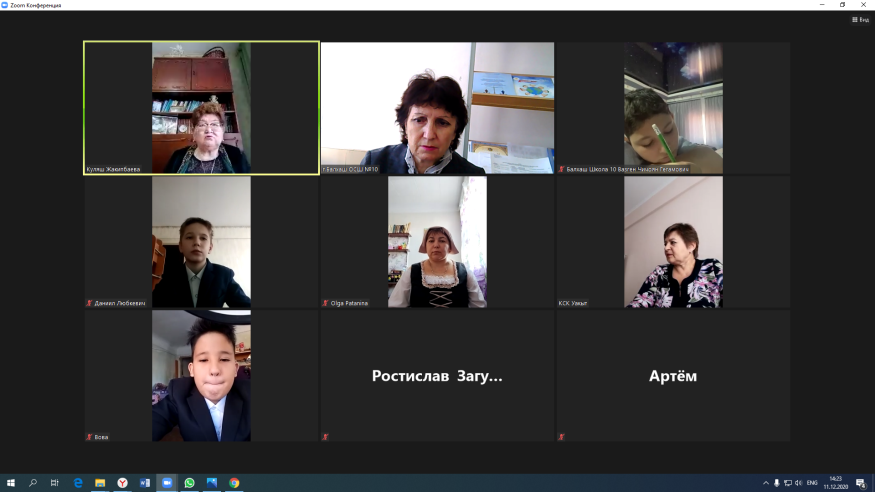Image resolution: width=875 pixels, height=492 pixels.
Task: Click muted mic icon on Olga Patanina tile
Action: click(326, 303)
